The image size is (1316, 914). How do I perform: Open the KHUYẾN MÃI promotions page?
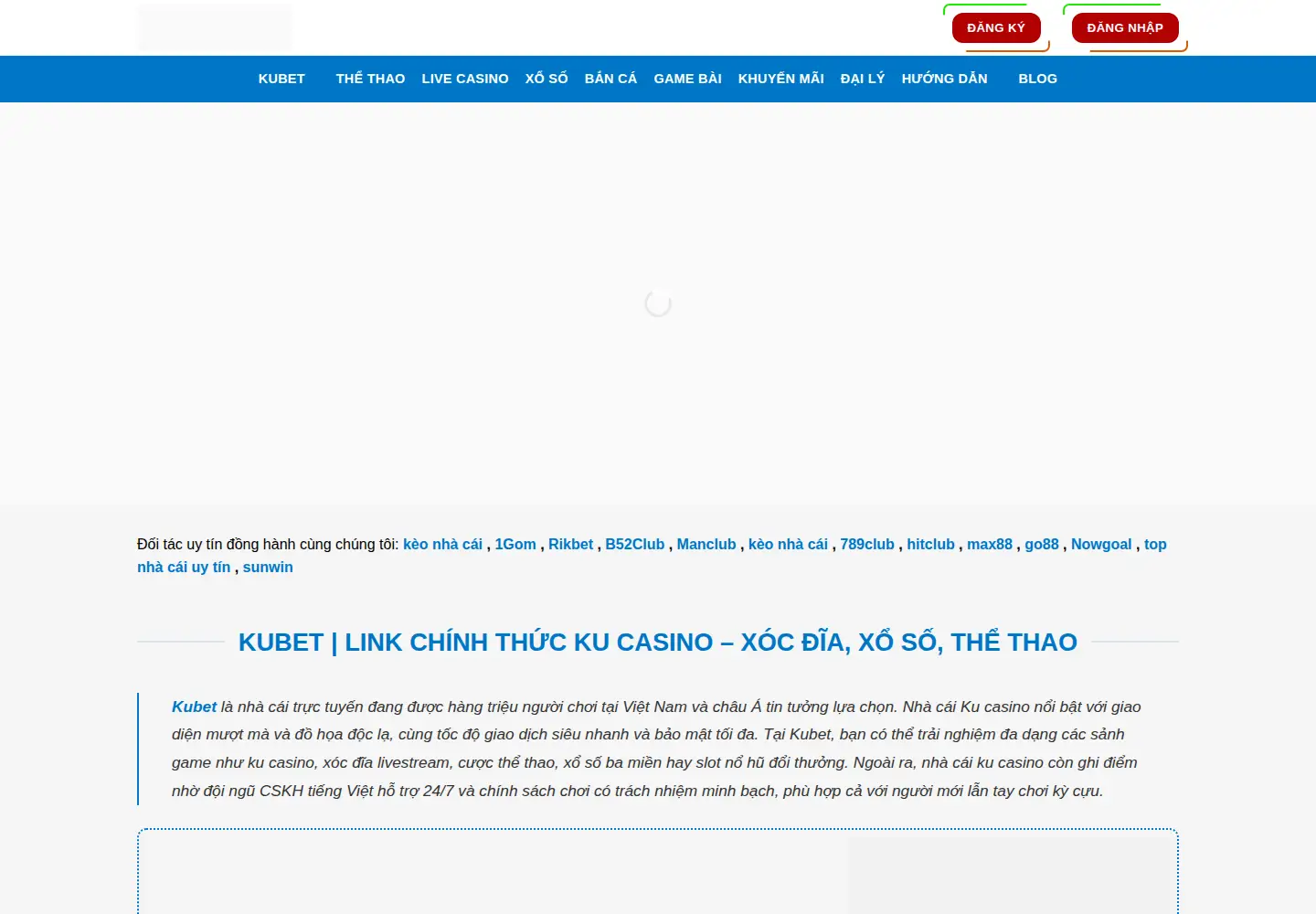point(780,79)
